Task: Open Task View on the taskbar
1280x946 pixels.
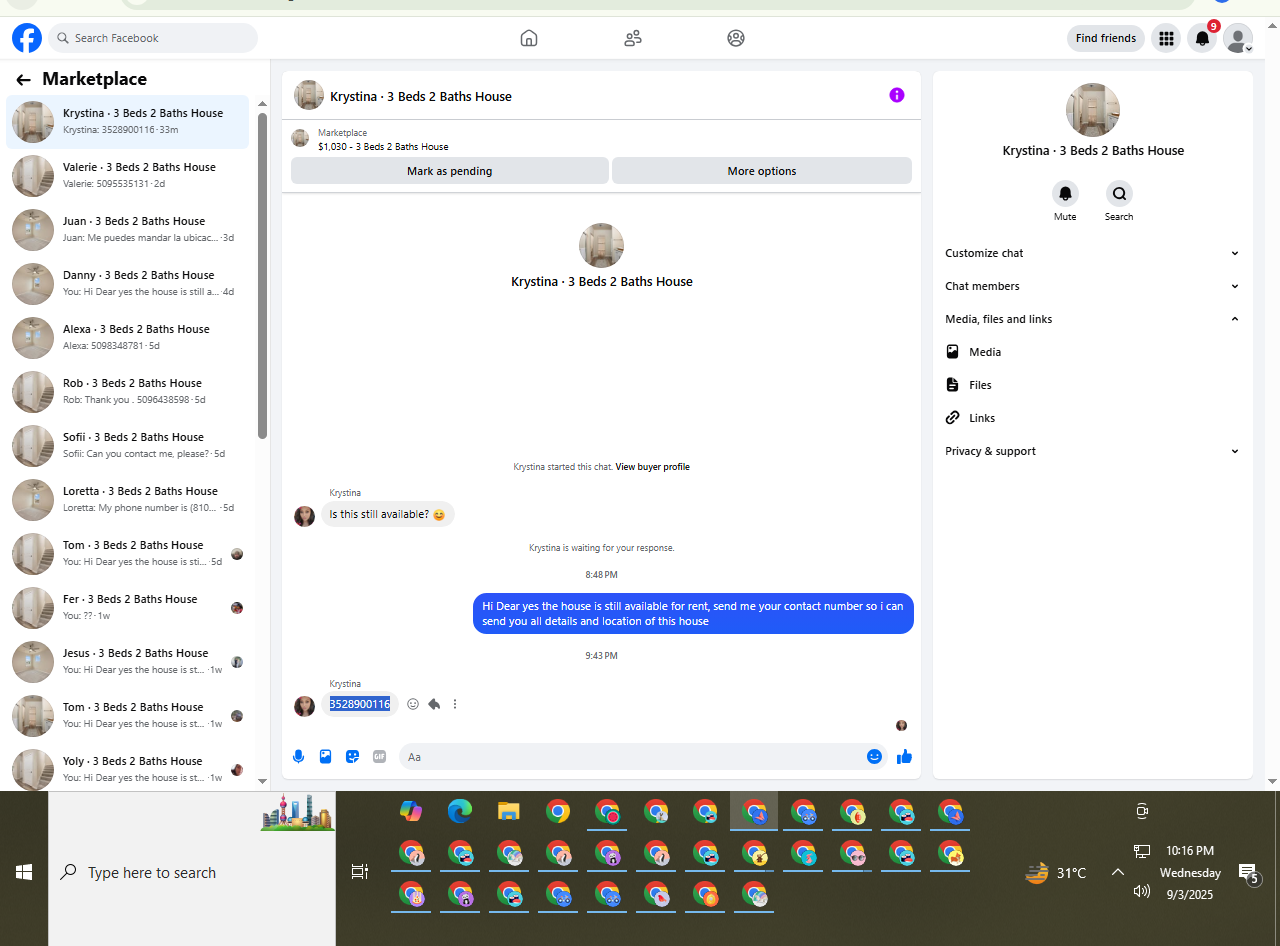Action: point(360,872)
